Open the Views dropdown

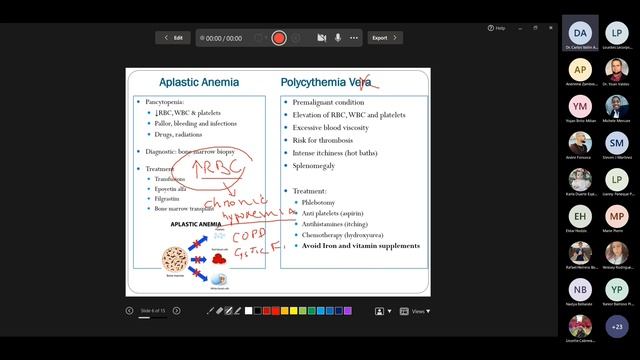421,311
